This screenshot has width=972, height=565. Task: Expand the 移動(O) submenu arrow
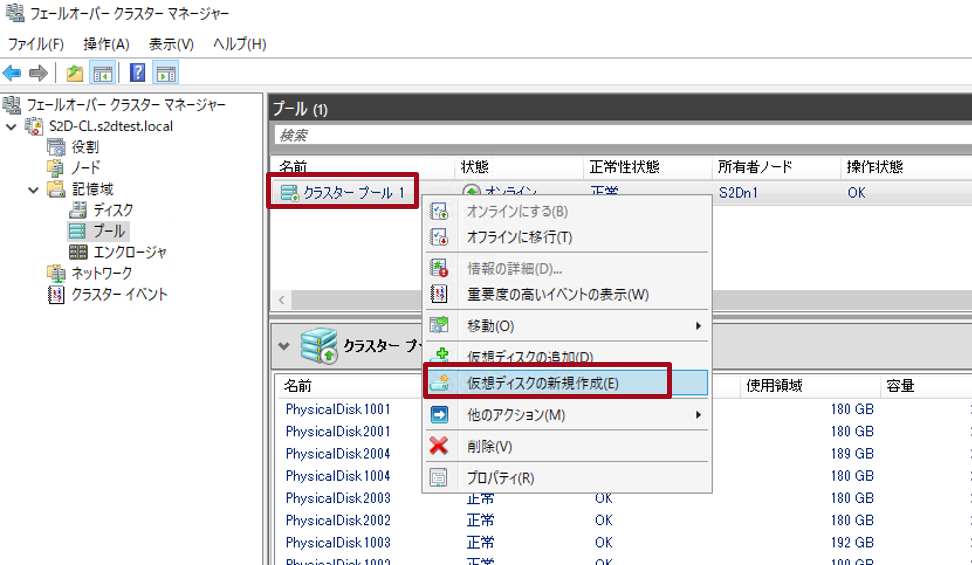click(x=699, y=326)
